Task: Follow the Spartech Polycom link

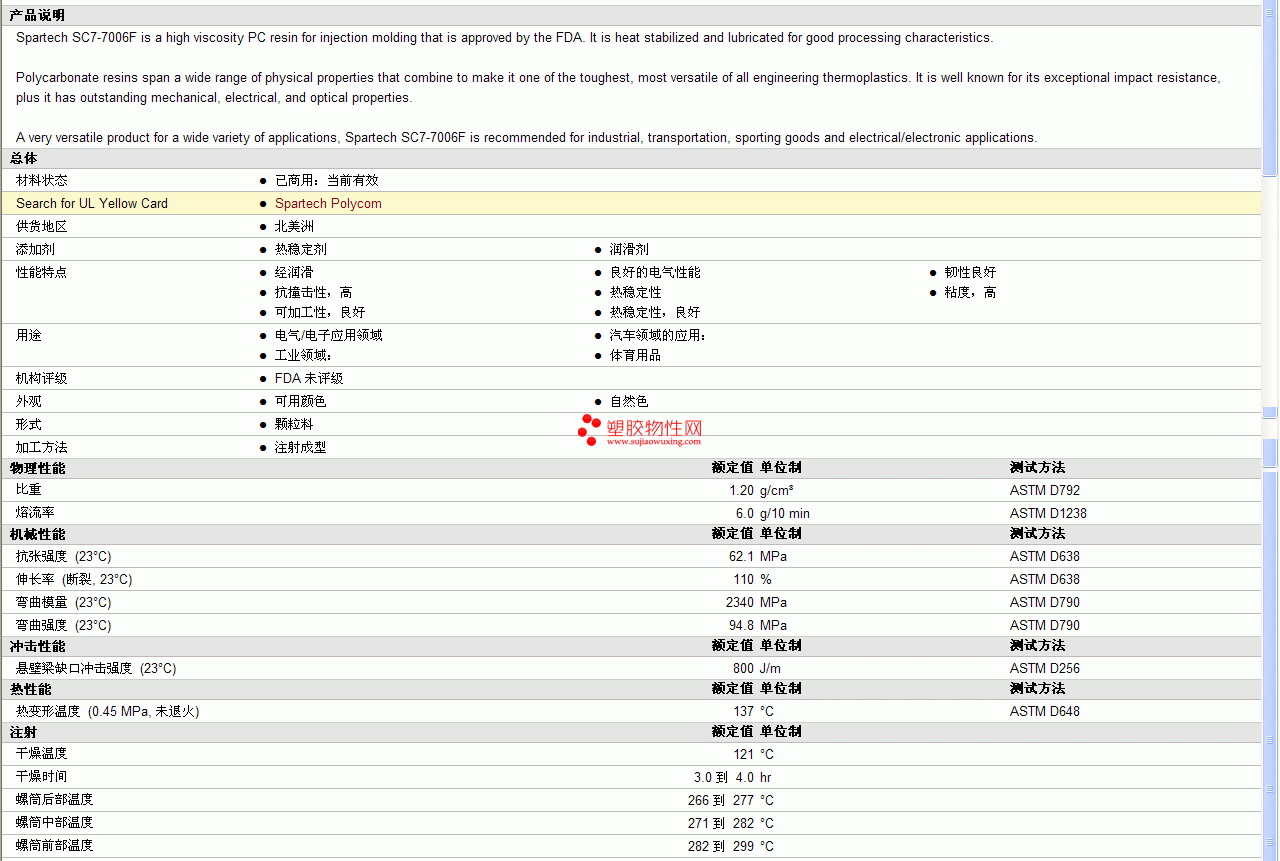Action: point(328,203)
